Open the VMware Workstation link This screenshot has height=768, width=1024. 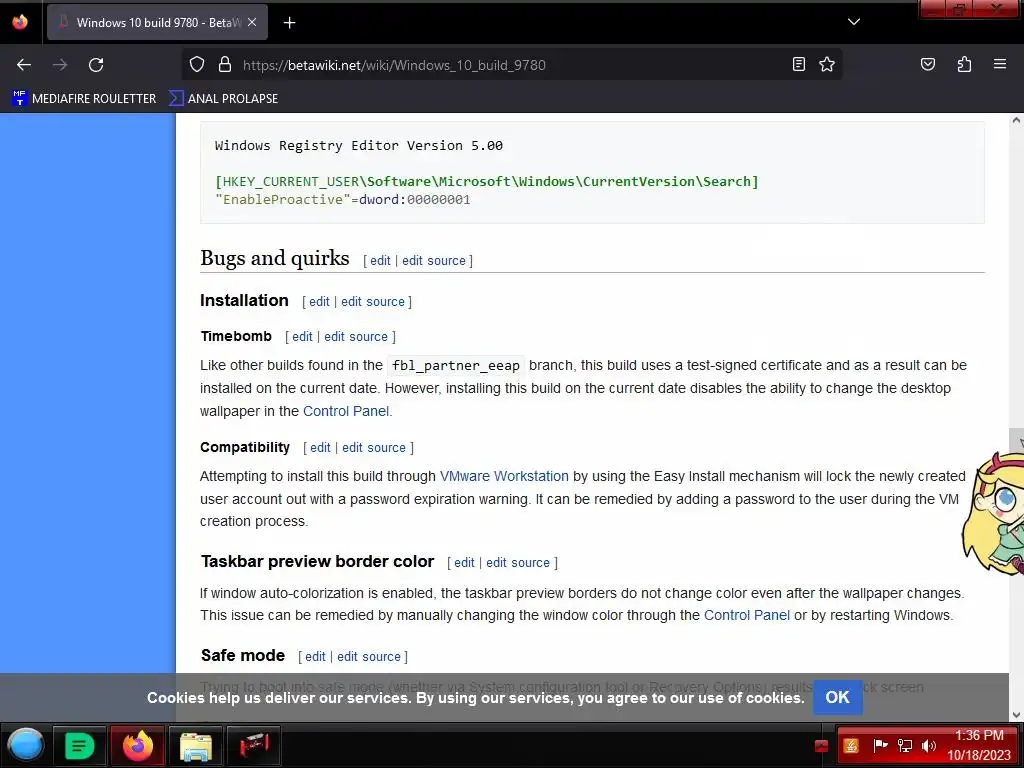coord(504,477)
